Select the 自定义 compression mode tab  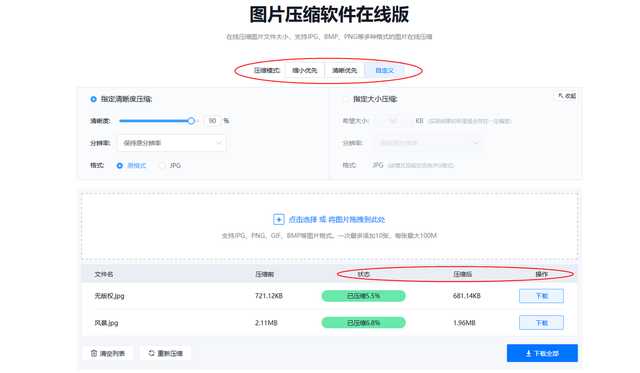[x=384, y=71]
